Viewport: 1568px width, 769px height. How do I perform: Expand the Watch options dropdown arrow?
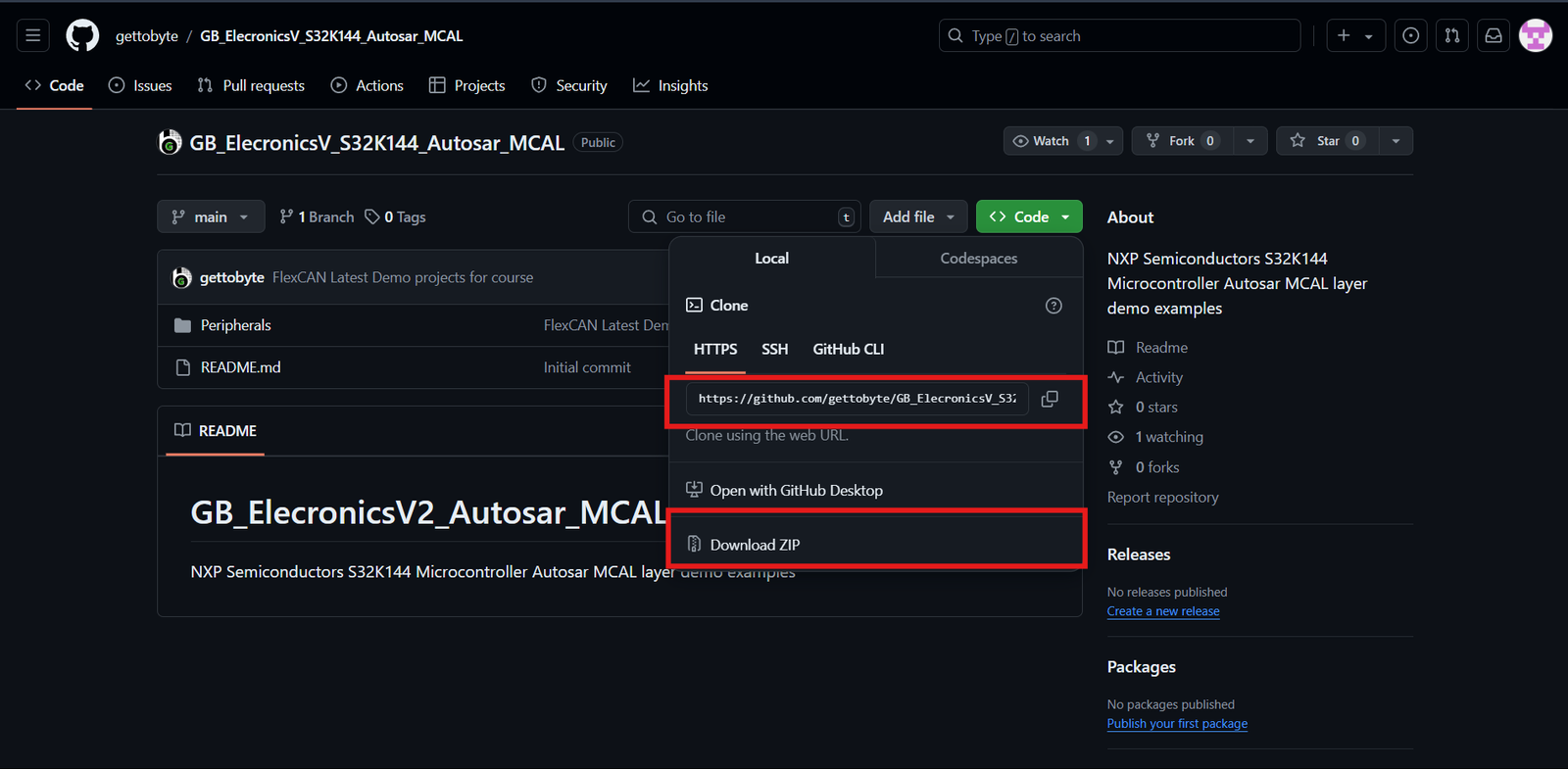[x=1110, y=141]
